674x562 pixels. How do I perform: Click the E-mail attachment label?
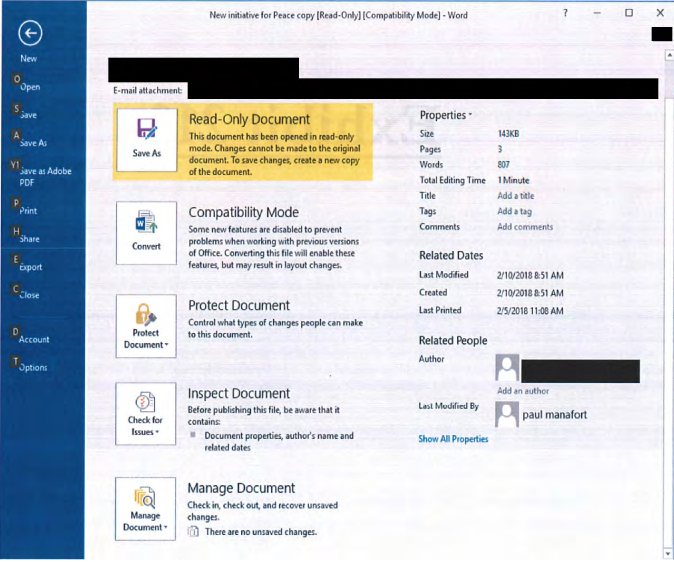click(x=148, y=90)
